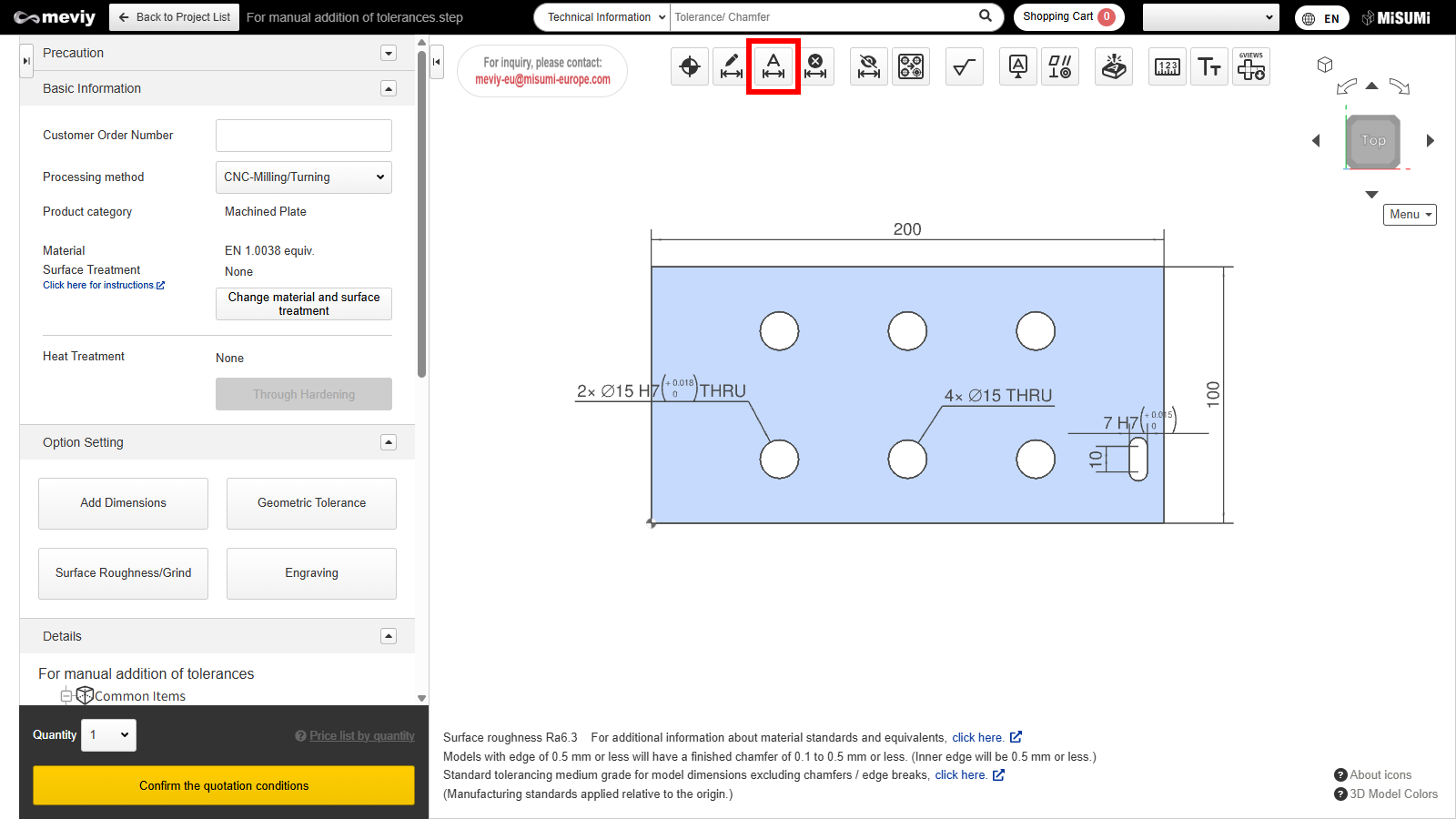Click the isometric cube view icon

click(x=1325, y=65)
